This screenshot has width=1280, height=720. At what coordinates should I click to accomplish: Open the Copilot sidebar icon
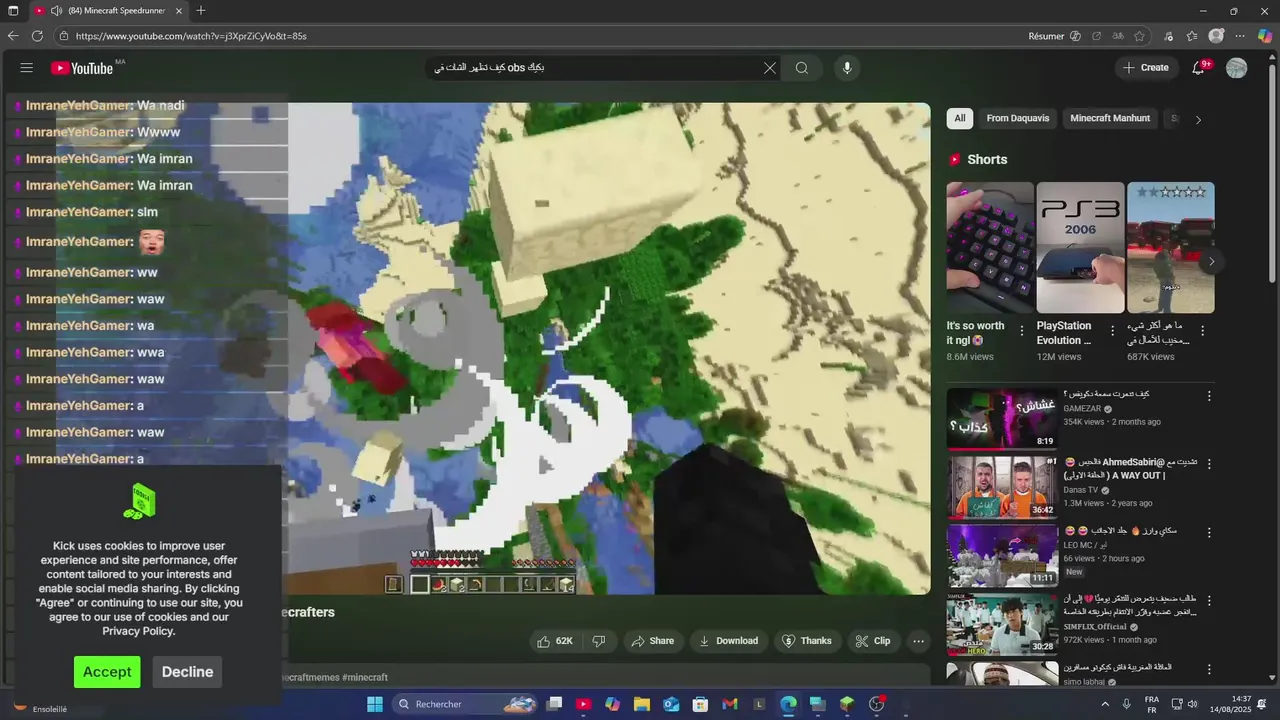[x=1265, y=36]
